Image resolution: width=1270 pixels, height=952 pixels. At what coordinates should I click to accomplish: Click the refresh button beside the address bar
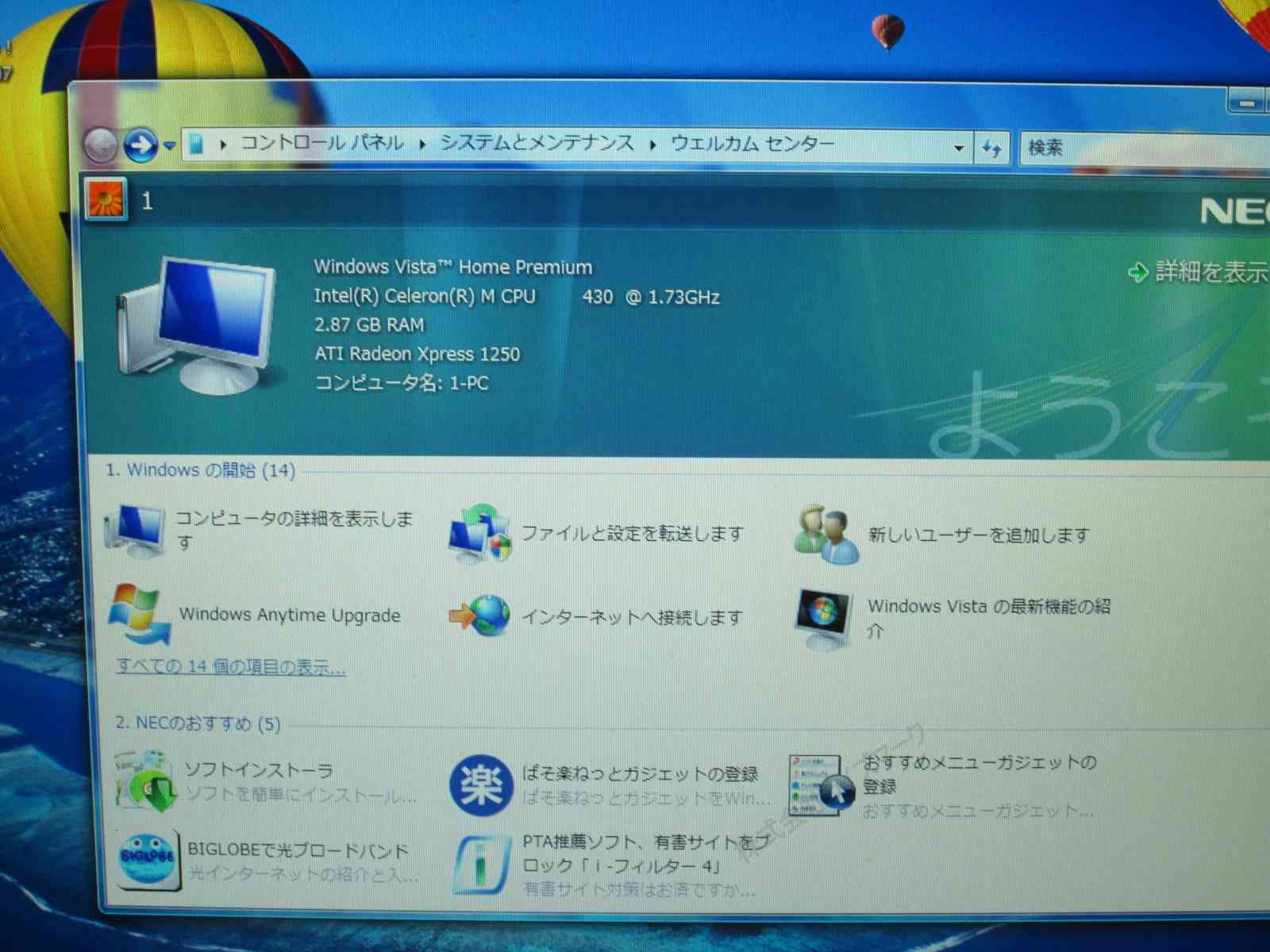(x=991, y=147)
